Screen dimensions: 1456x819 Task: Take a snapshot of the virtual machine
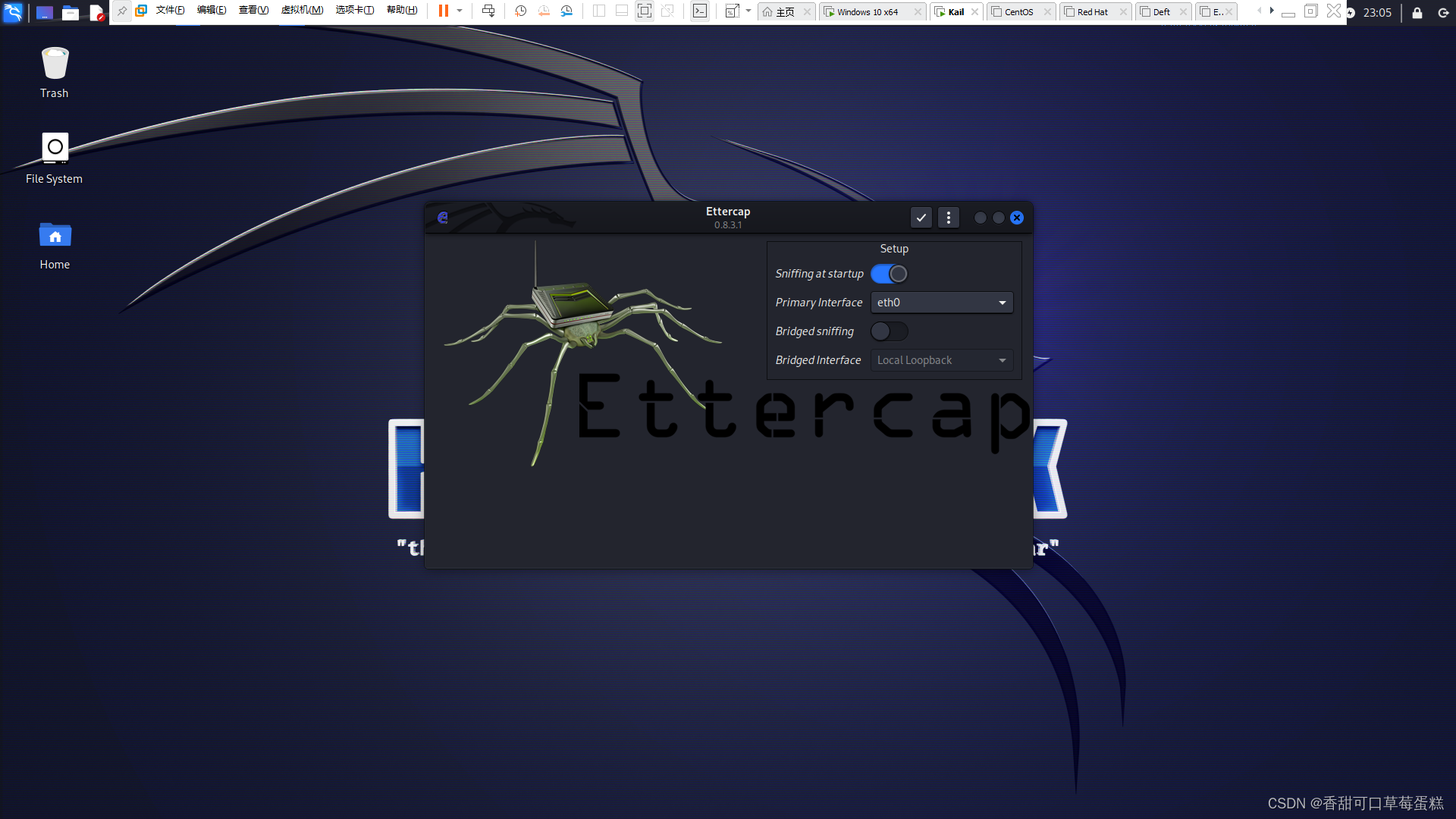(x=520, y=11)
